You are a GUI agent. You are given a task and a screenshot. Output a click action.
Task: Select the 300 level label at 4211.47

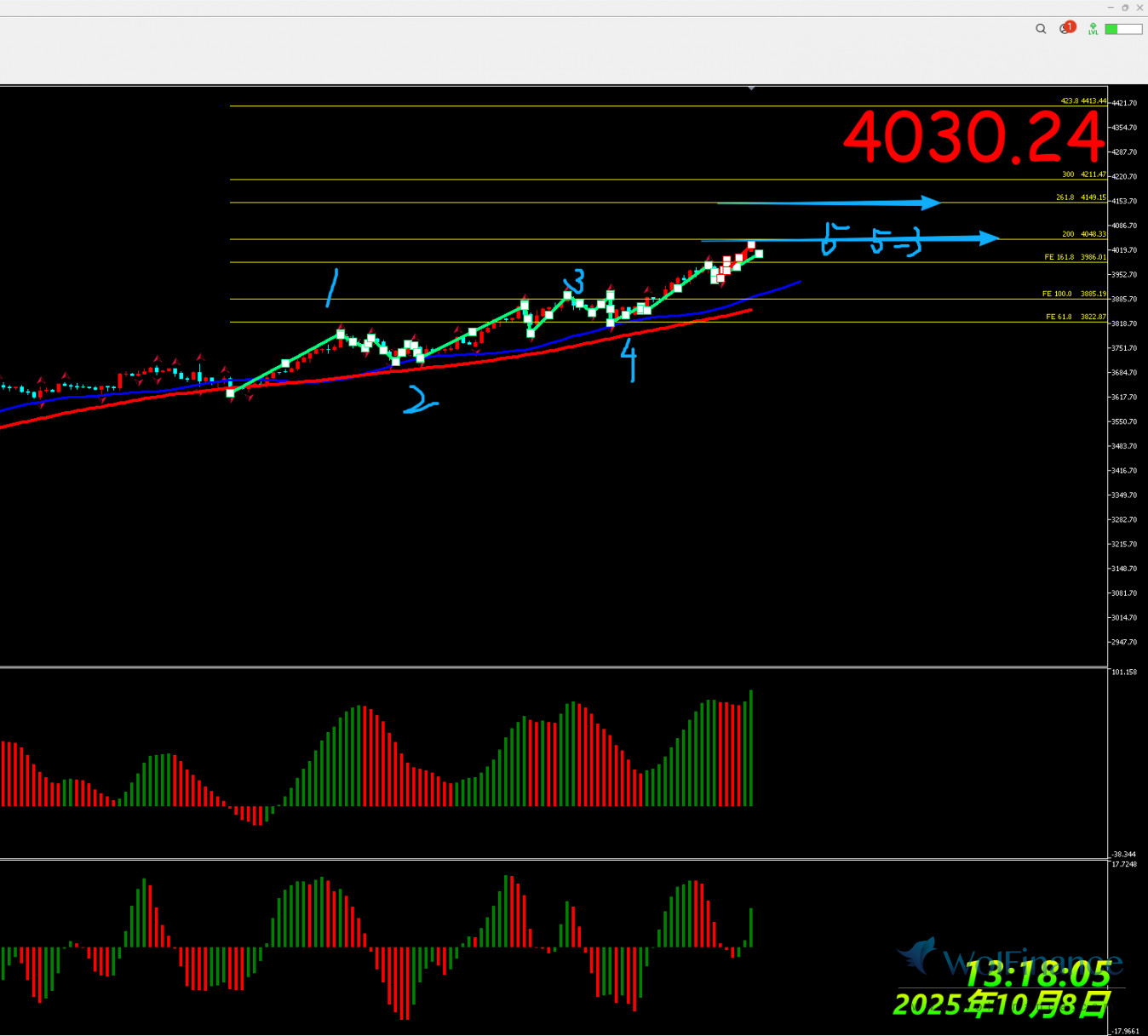[x=1083, y=175]
